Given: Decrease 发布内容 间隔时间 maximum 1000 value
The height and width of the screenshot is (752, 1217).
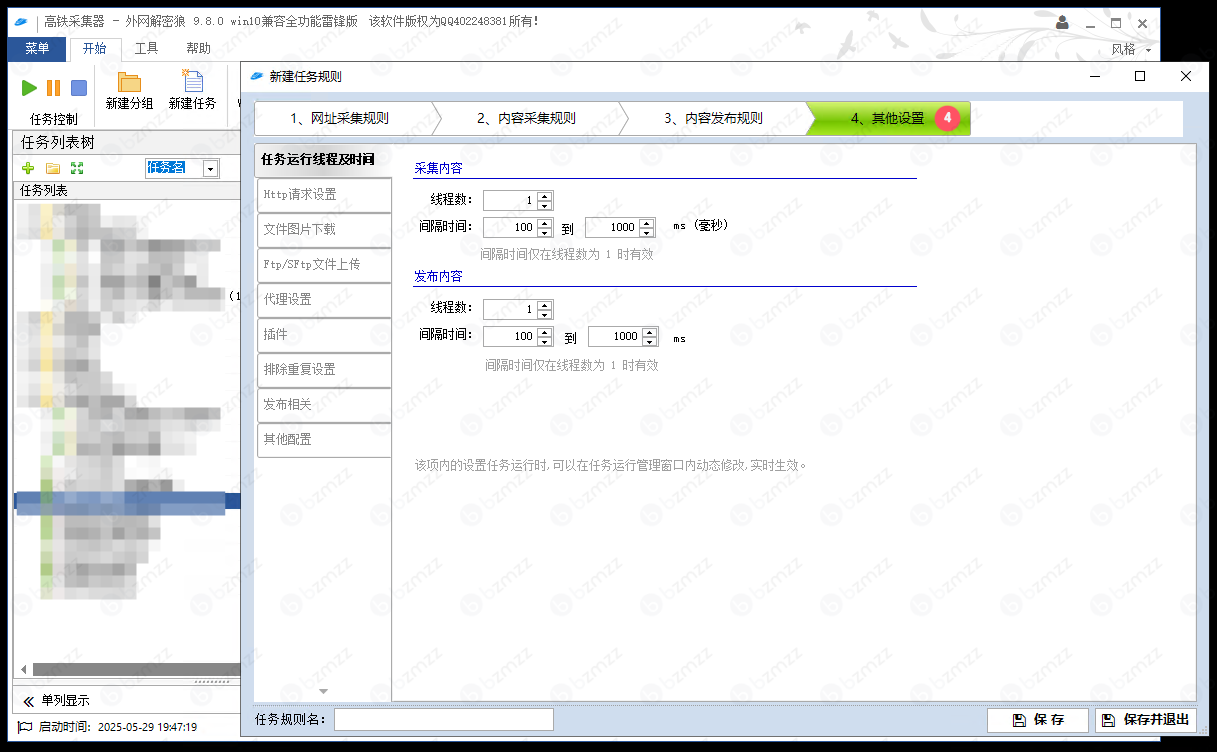Looking at the screenshot, I should click(650, 341).
